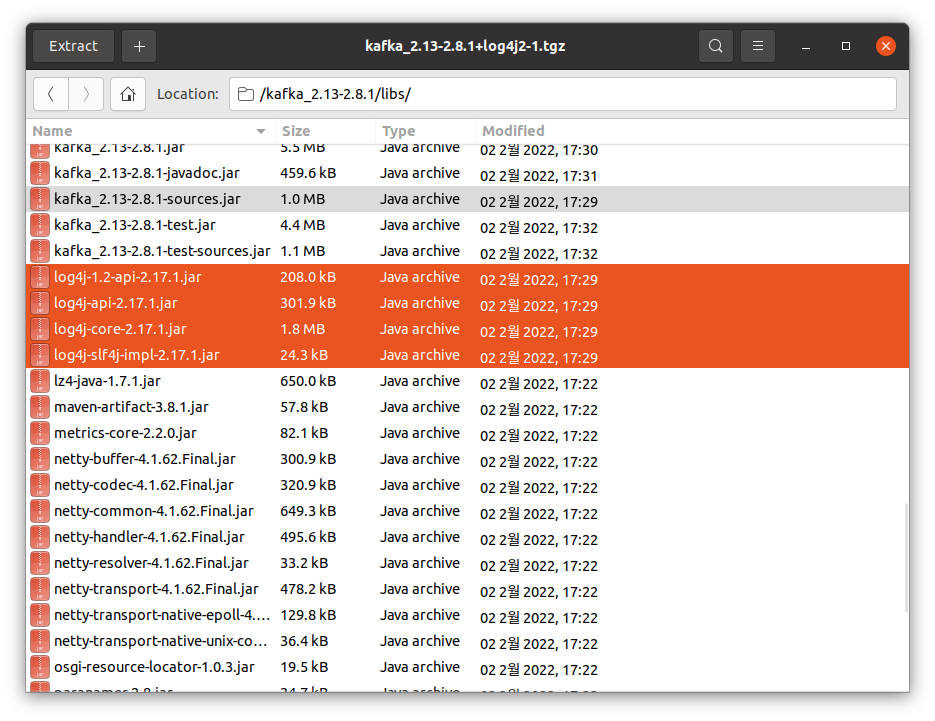
Task: Click the Extract button
Action: 73,46
